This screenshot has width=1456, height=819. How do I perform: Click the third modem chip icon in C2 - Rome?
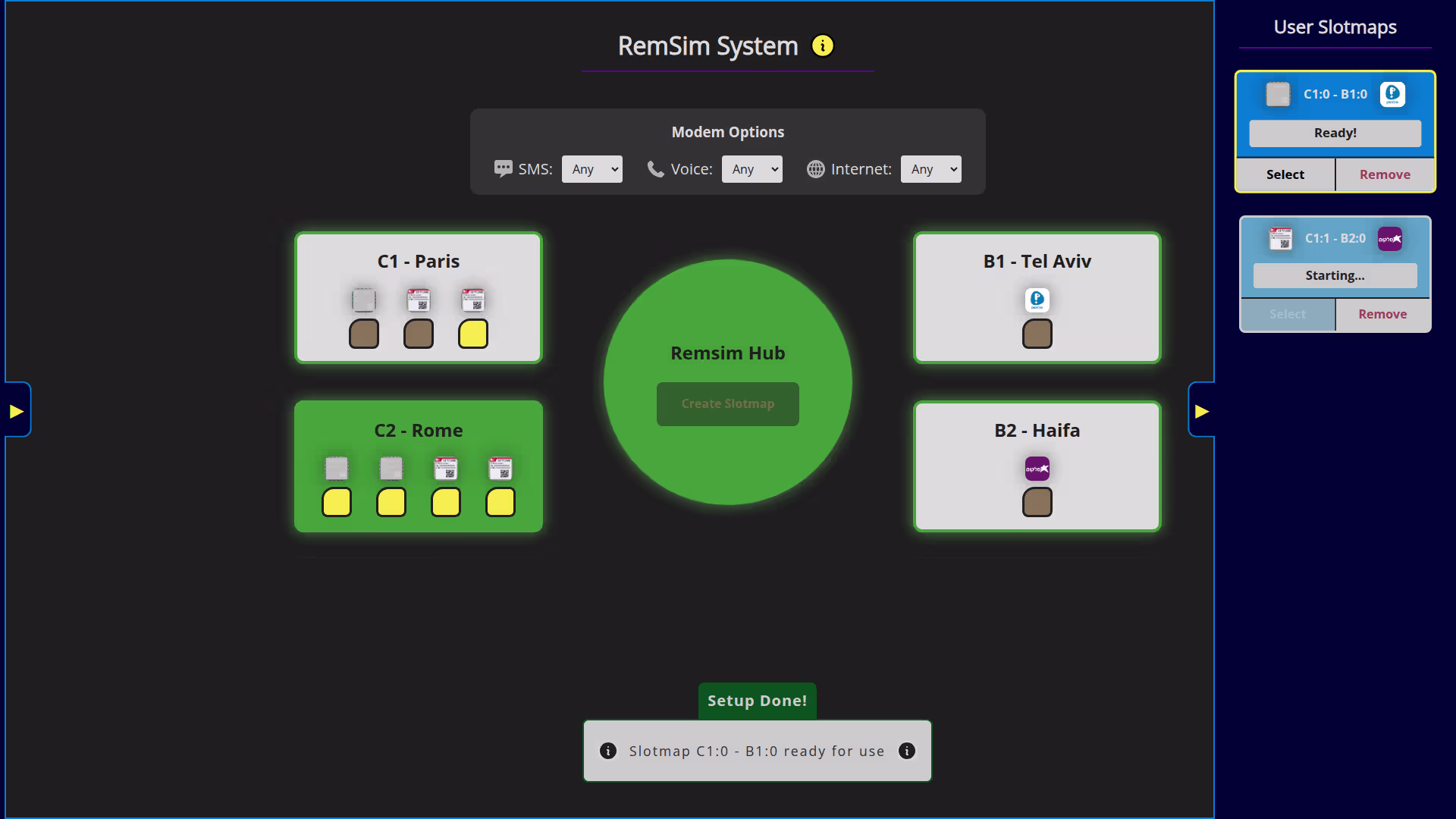pos(446,468)
